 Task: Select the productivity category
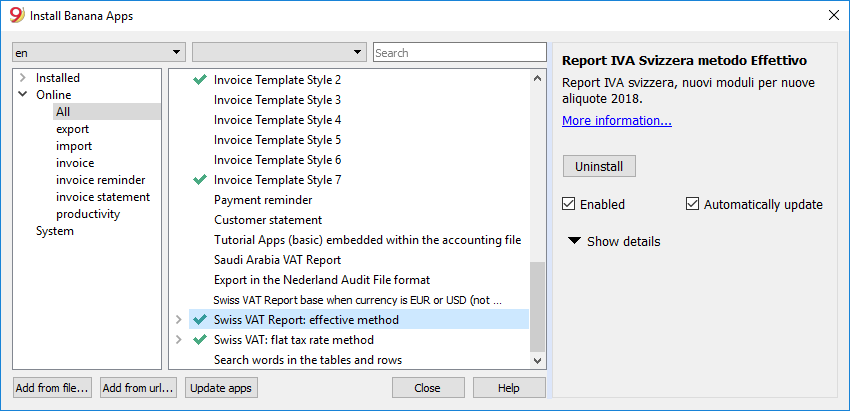click(x=88, y=214)
